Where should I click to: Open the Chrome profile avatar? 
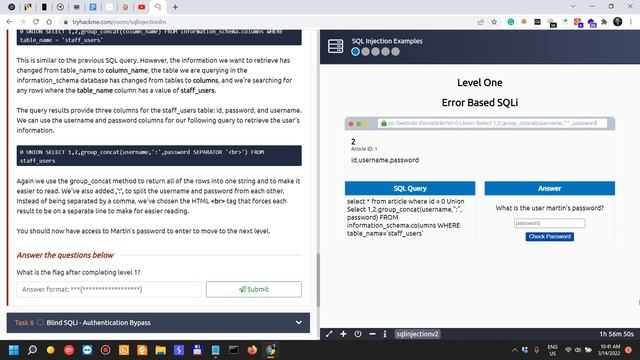point(618,22)
